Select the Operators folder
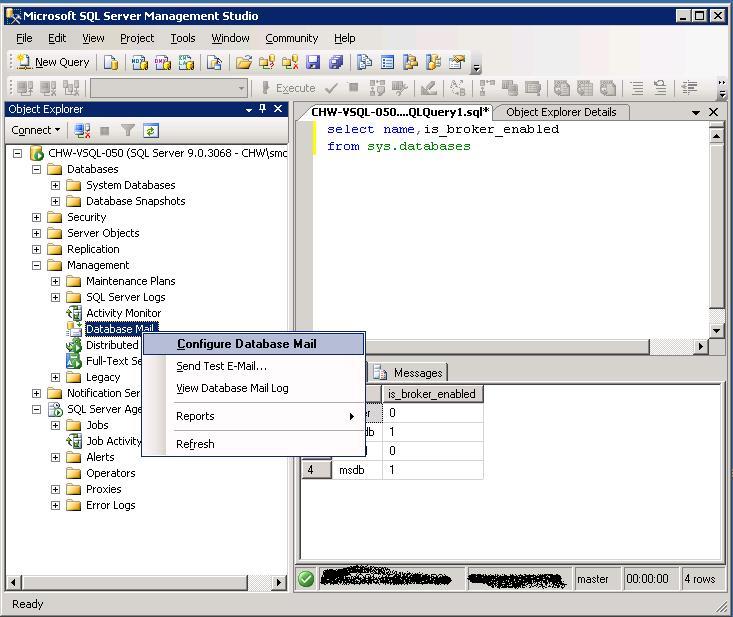This screenshot has width=733, height=617. point(110,473)
